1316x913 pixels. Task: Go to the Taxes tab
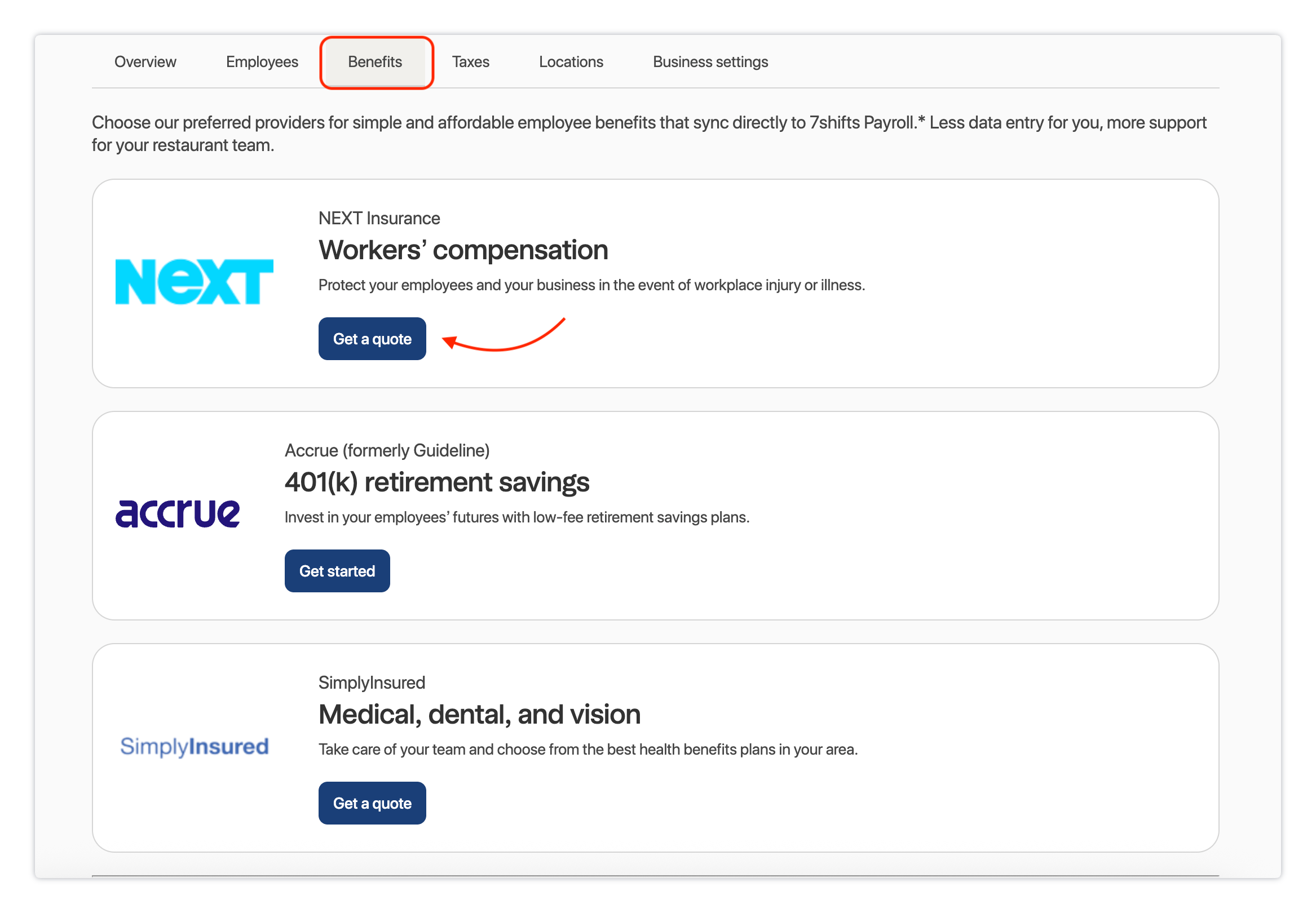pyautogui.click(x=470, y=62)
